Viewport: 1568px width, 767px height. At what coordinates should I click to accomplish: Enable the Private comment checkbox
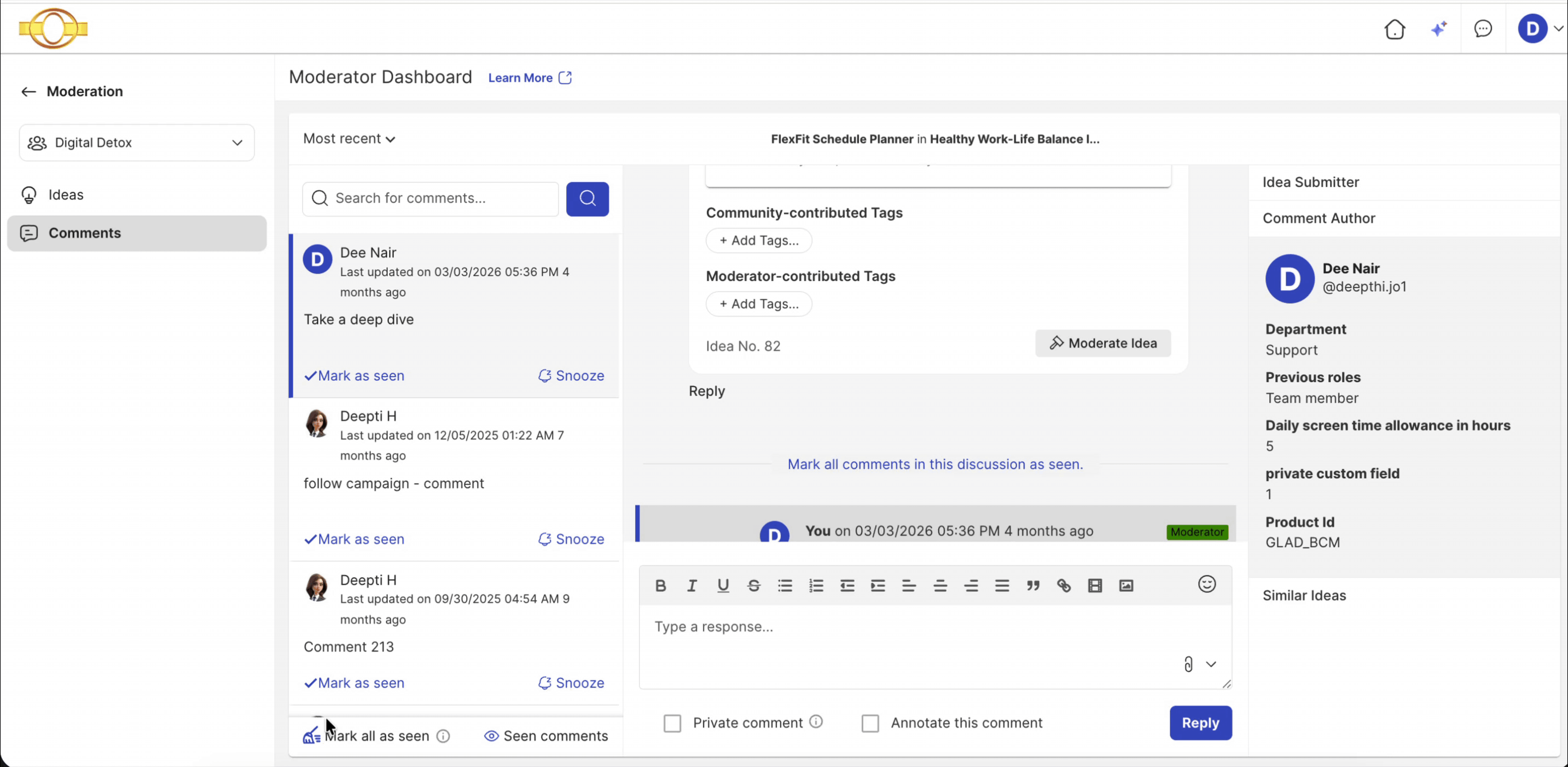[x=672, y=723]
